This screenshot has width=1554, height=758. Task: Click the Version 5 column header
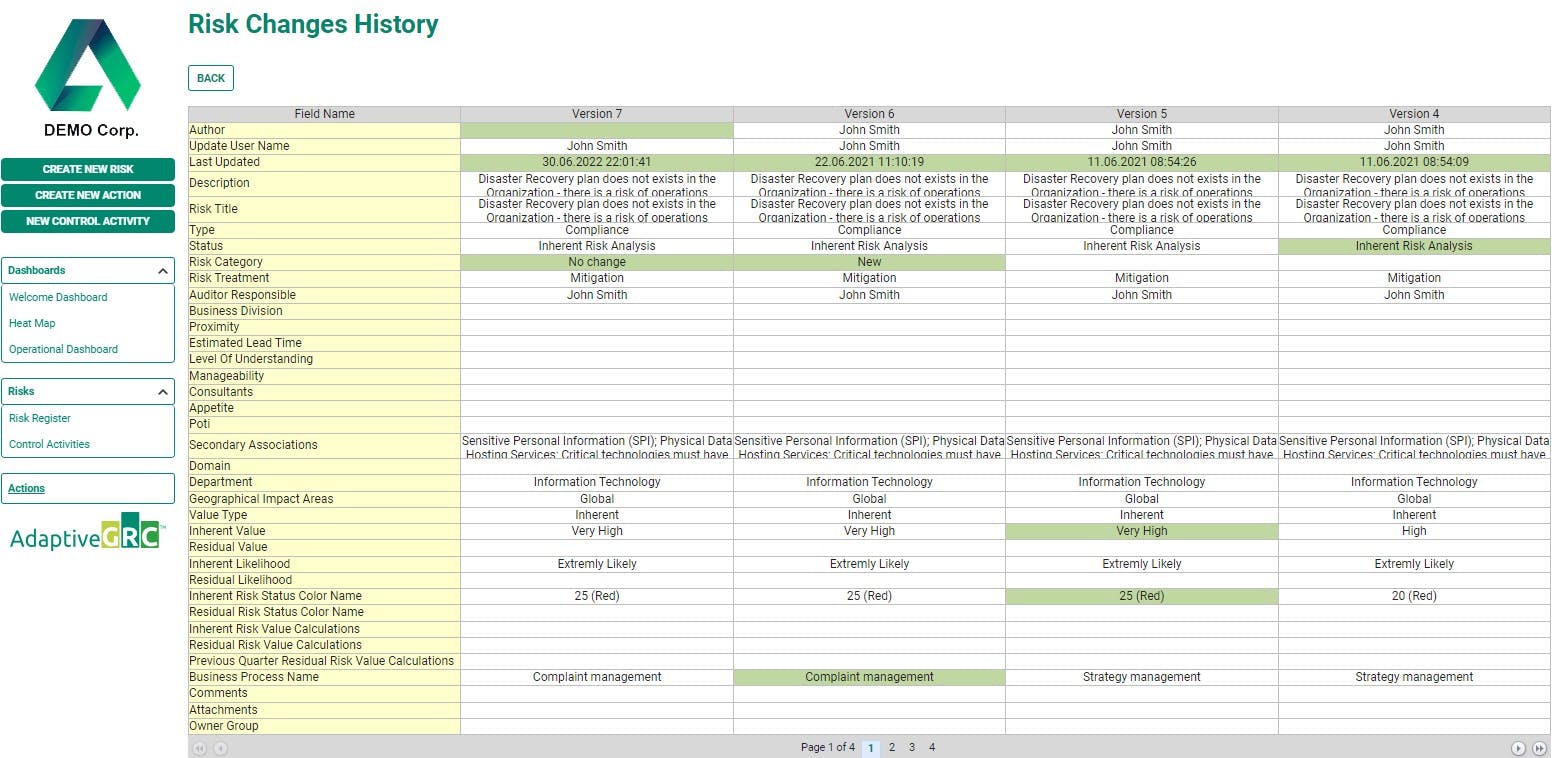(x=1142, y=114)
